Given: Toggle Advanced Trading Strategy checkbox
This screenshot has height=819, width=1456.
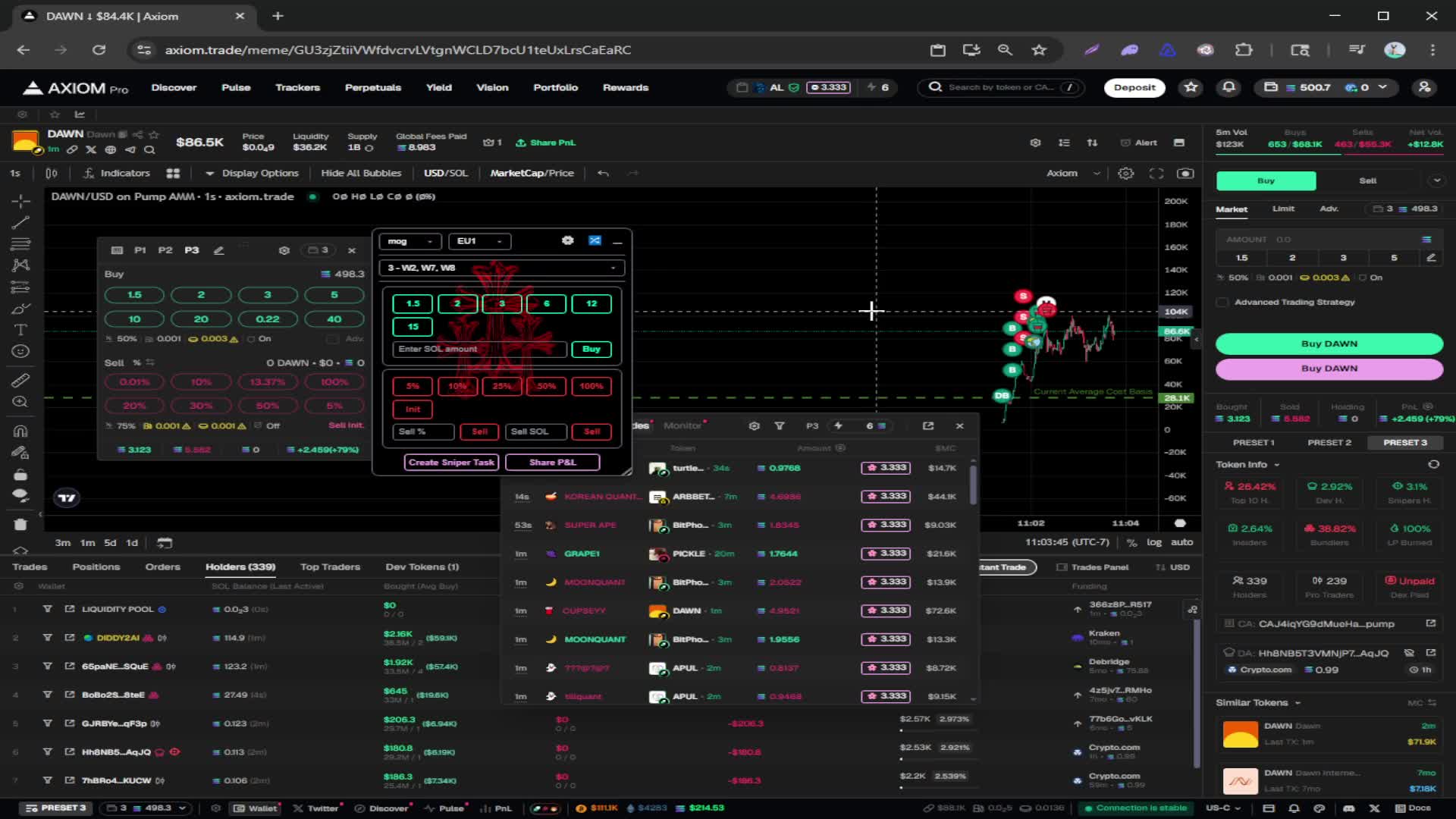Looking at the screenshot, I should [1222, 302].
